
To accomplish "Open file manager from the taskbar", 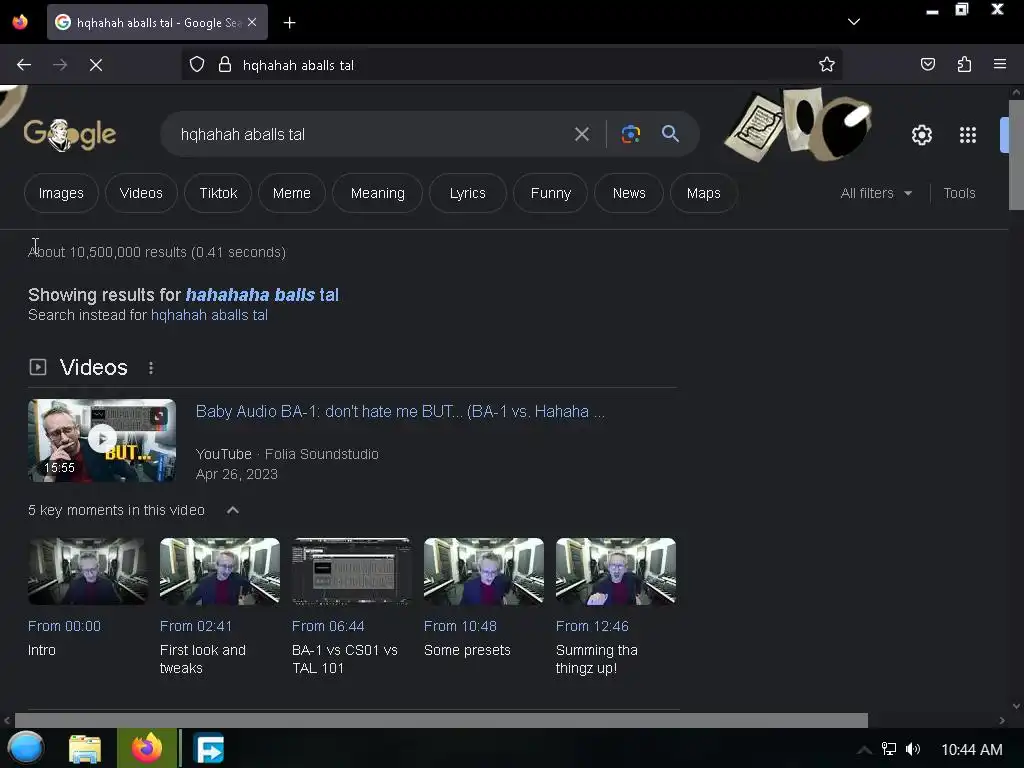I will tap(85, 749).
